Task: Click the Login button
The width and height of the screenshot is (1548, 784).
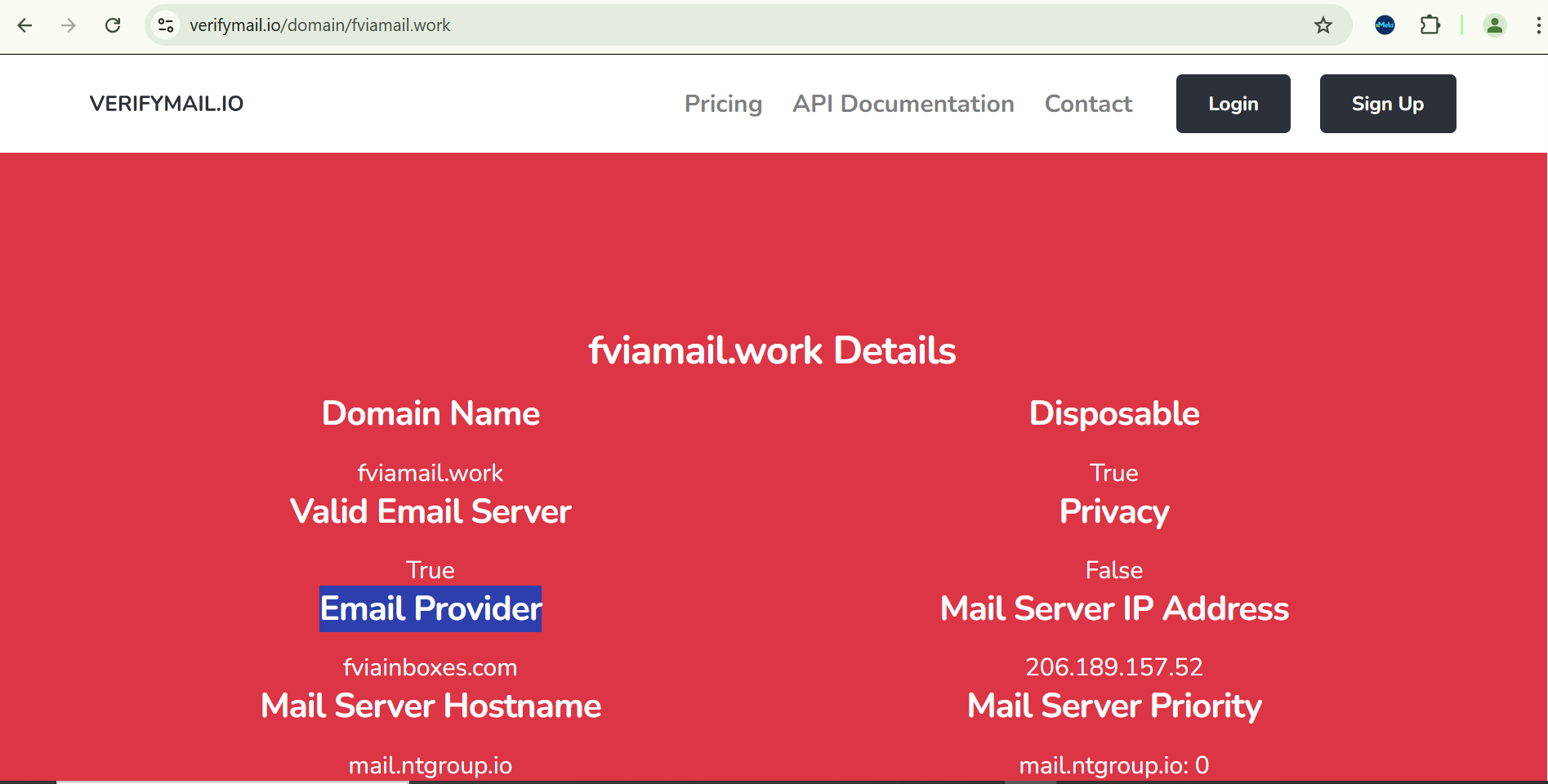Action: pyautogui.click(x=1233, y=104)
